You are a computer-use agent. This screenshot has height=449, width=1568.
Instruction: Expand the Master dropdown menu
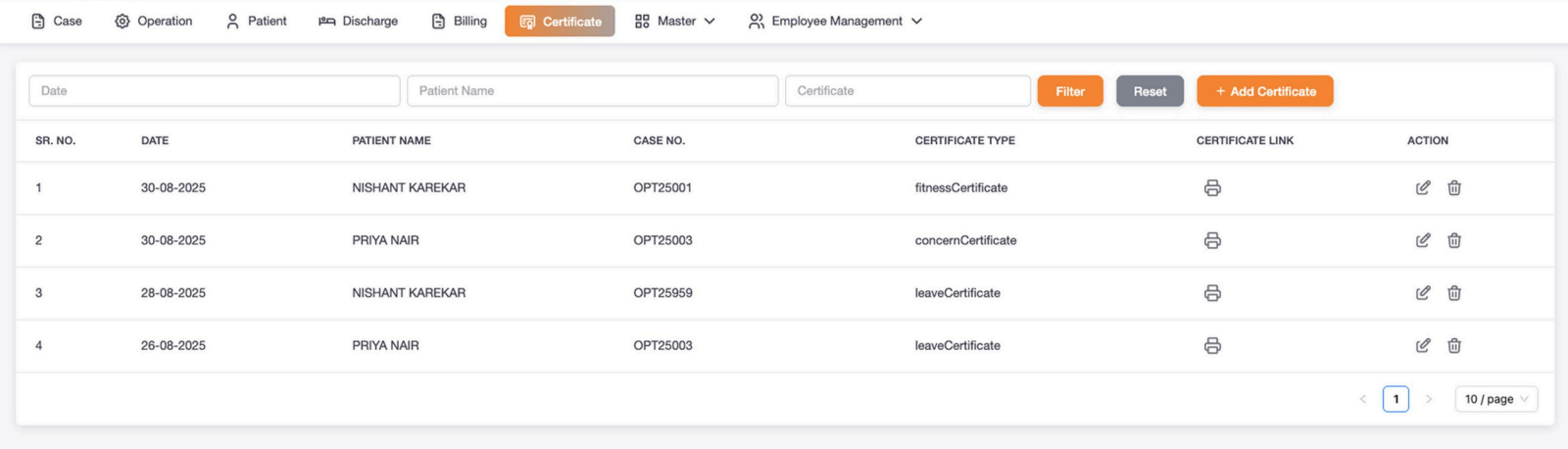tap(675, 22)
